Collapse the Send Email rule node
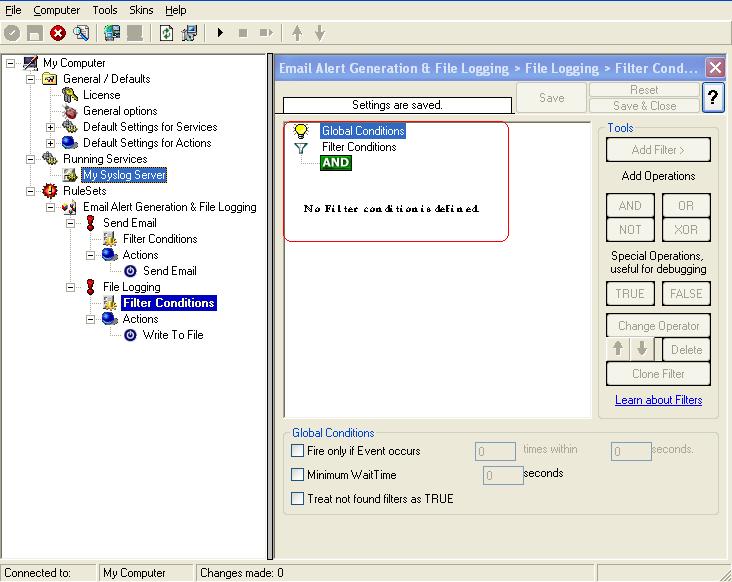The image size is (732, 582). 70,223
